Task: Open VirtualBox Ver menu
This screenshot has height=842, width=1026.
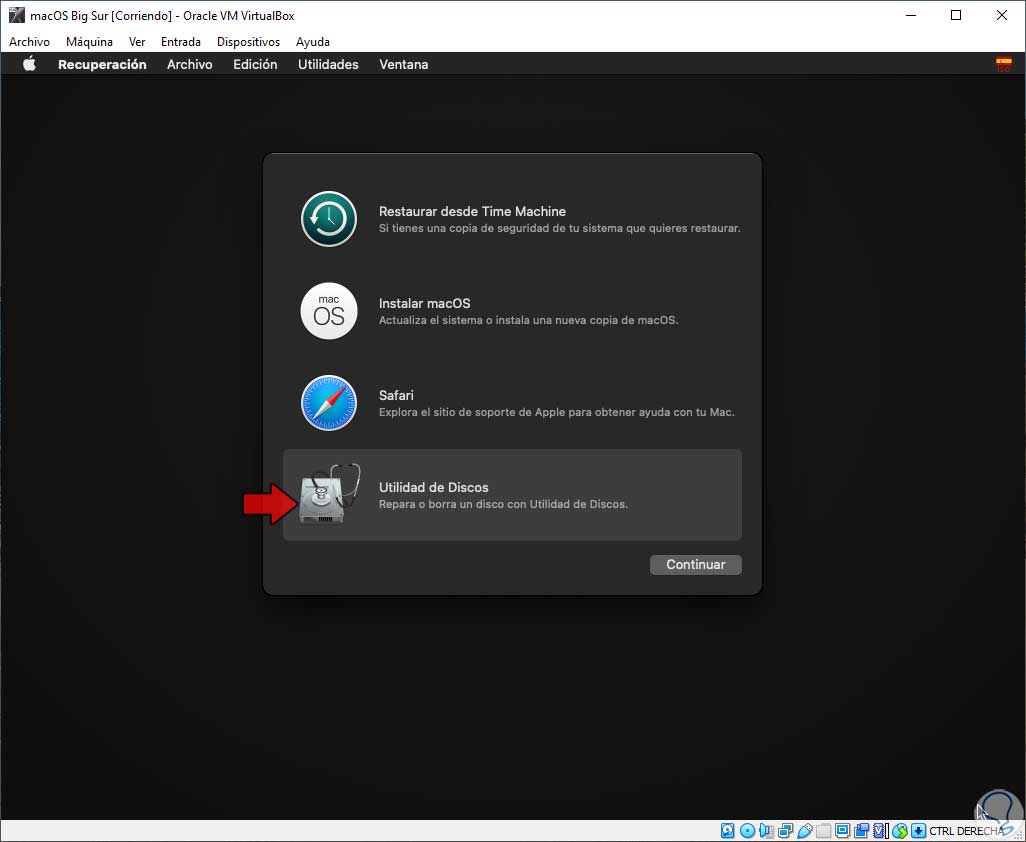Action: (137, 42)
